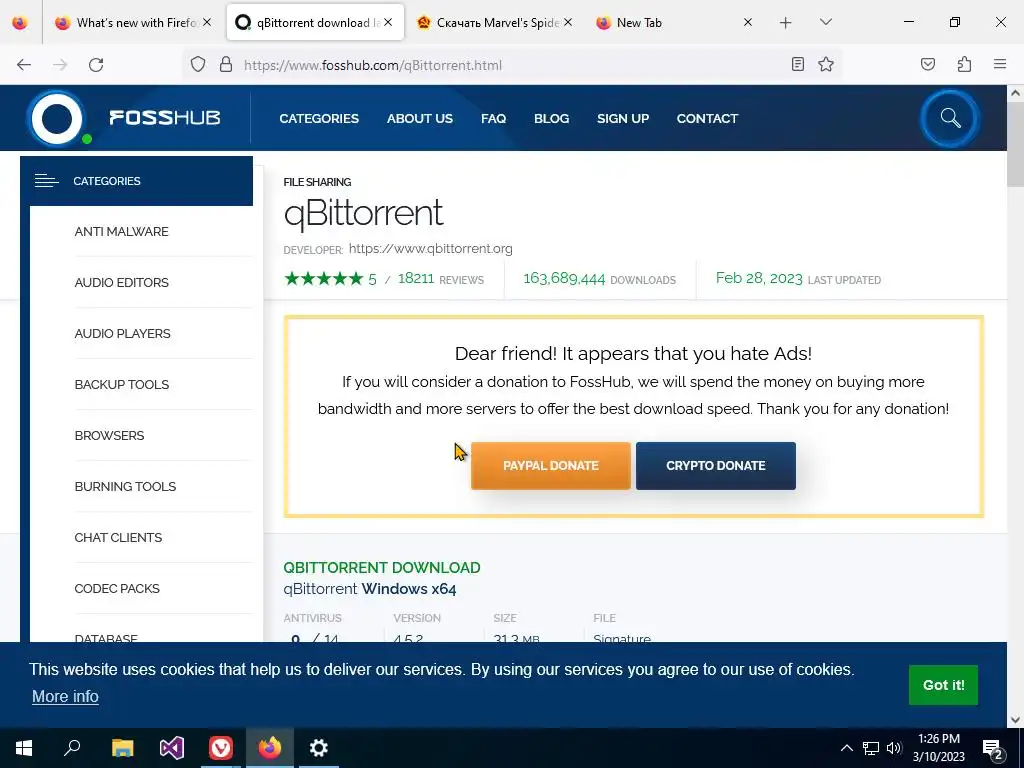The width and height of the screenshot is (1024, 768).
Task: Visit developer link qbittorrent.org
Action: coord(430,249)
